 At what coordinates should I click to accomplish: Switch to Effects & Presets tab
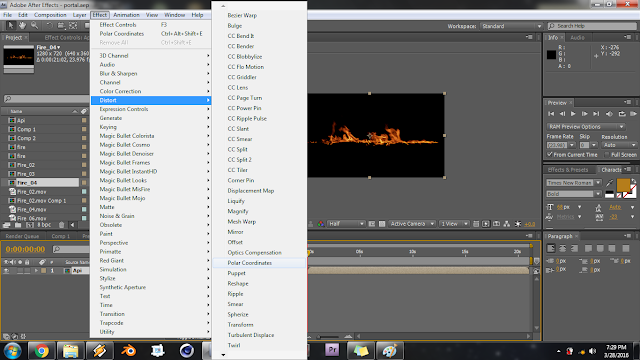(568, 170)
